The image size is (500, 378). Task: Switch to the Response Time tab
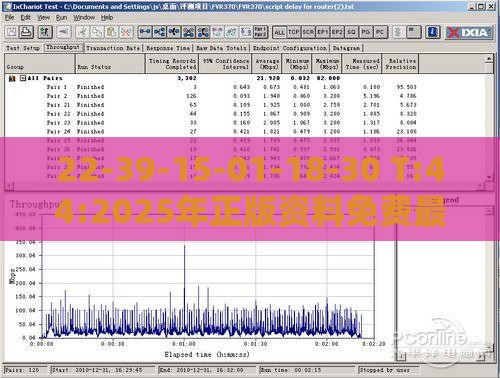(x=168, y=48)
